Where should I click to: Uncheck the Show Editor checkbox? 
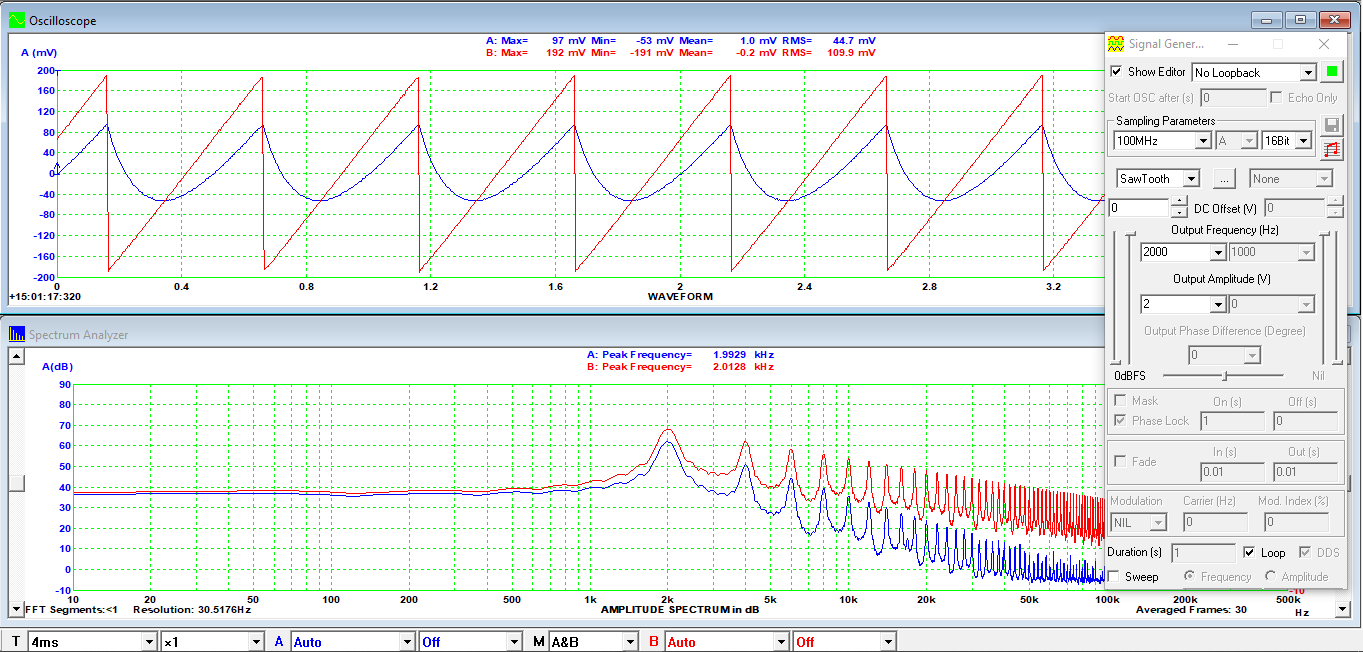click(1117, 72)
